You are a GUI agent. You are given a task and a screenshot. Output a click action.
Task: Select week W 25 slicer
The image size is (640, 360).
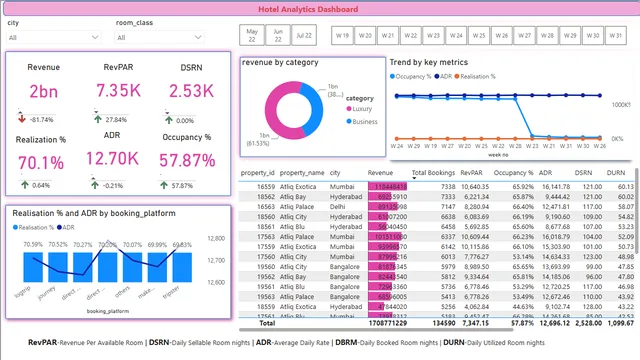(479, 36)
